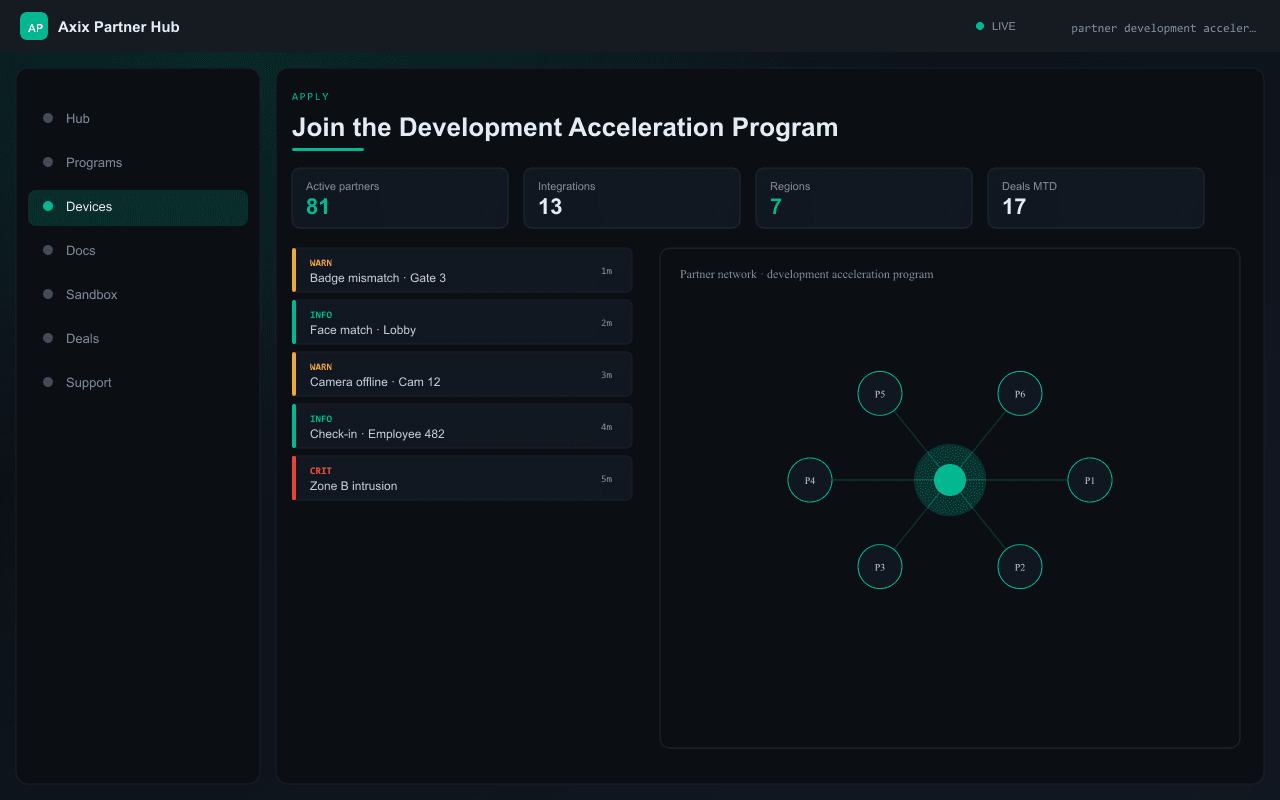Open the Zone B intrusion alert
Screen dimensions: 1280x800
(462, 478)
